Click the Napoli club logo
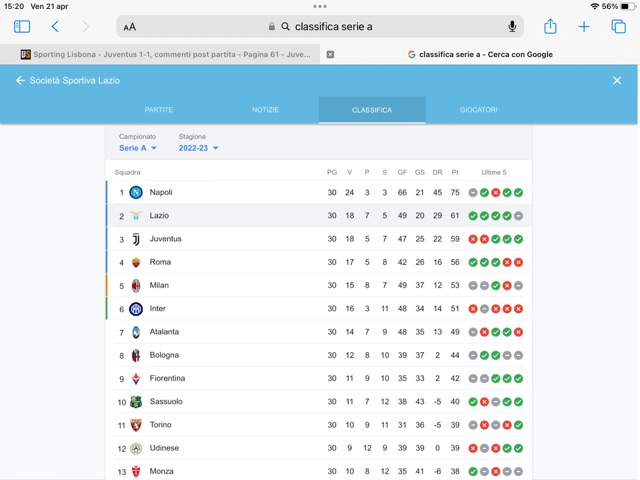Screen dimensions: 640x480 click(x=136, y=192)
